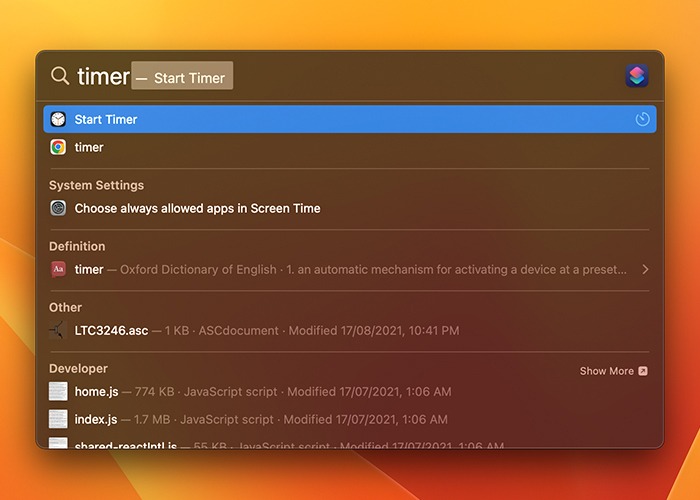Click the Spotlight magnifying glass icon
The height and width of the screenshot is (500, 700).
pos(60,76)
